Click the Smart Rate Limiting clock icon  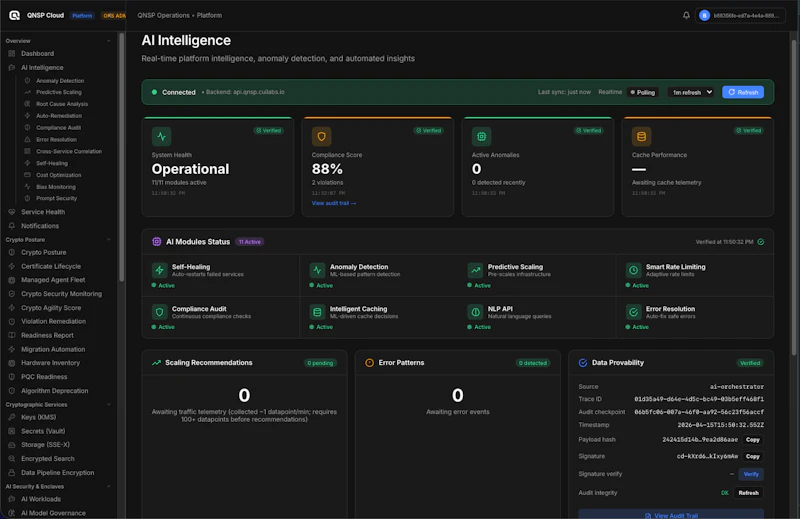point(633,270)
